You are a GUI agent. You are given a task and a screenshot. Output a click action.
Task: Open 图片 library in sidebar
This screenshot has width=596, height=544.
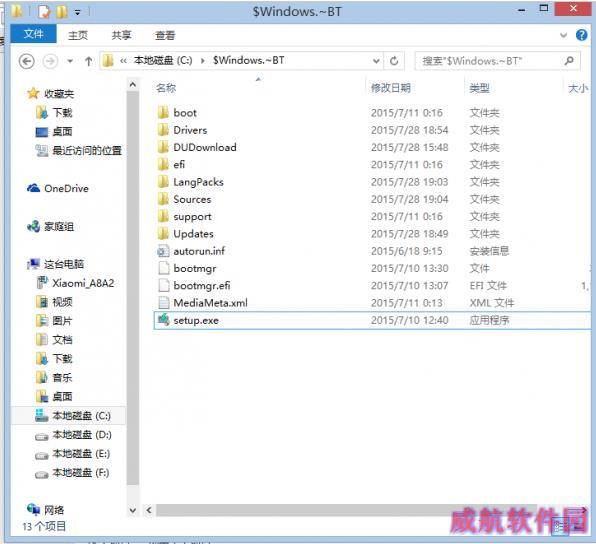62,321
